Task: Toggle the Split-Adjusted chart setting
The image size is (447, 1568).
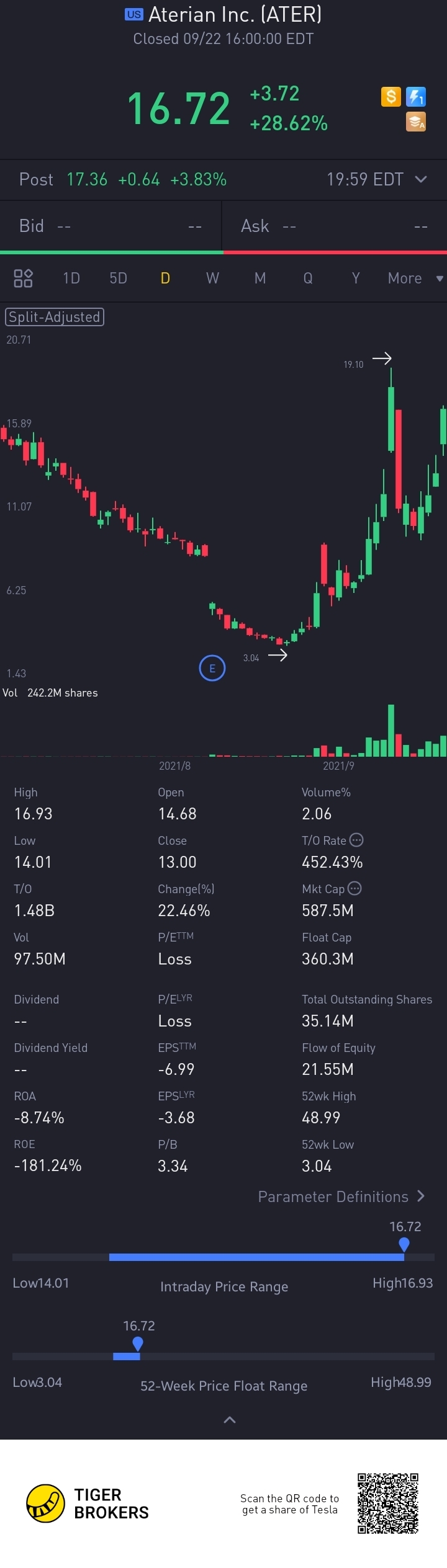Action: 55,317
